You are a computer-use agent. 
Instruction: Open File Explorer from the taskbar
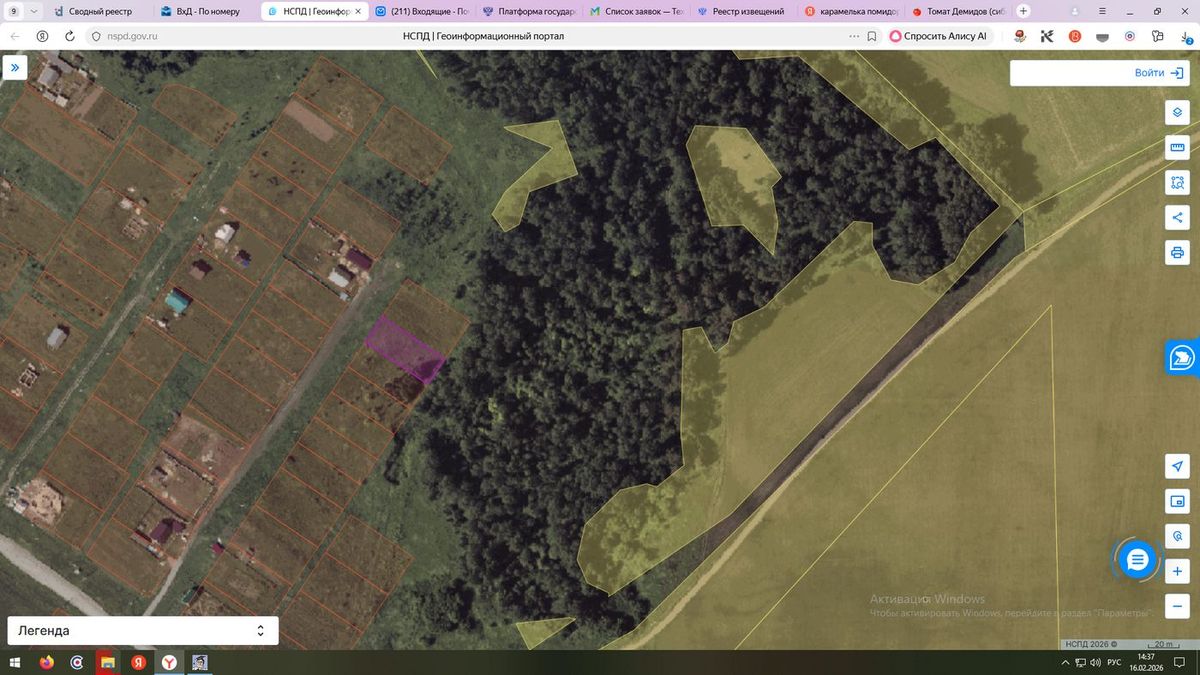(x=108, y=663)
